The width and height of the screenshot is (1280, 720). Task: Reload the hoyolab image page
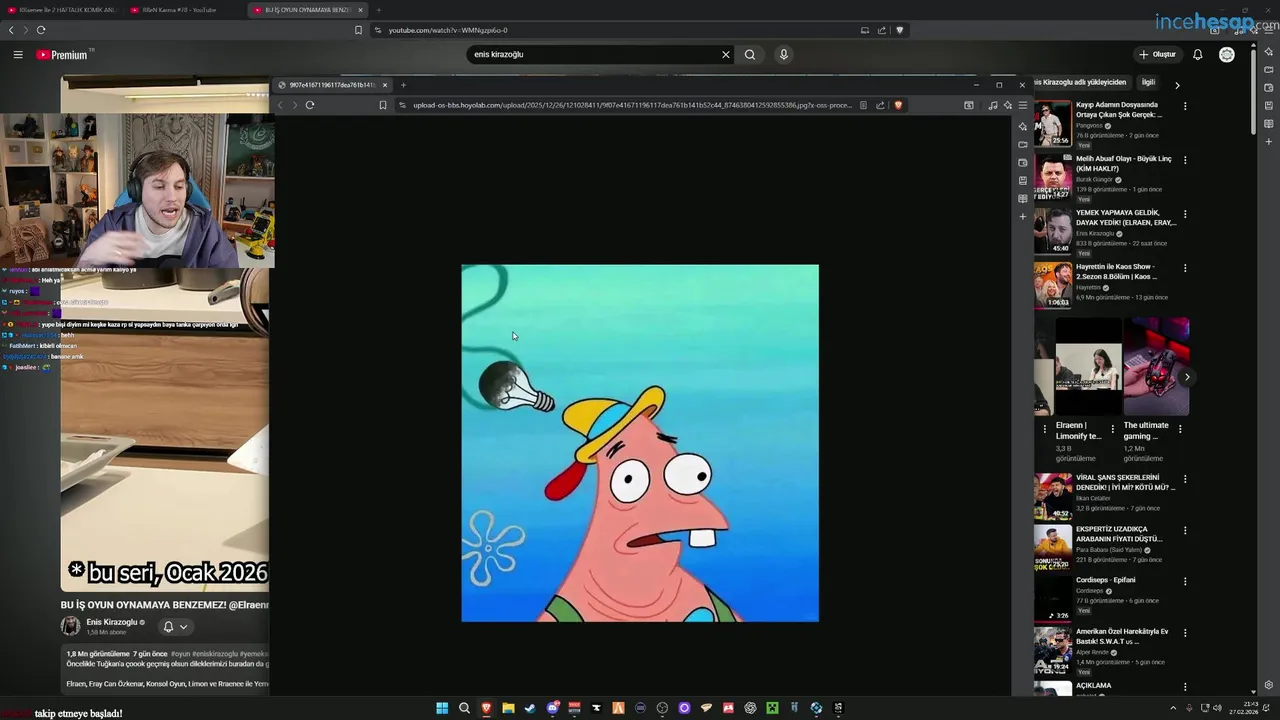coord(310,105)
